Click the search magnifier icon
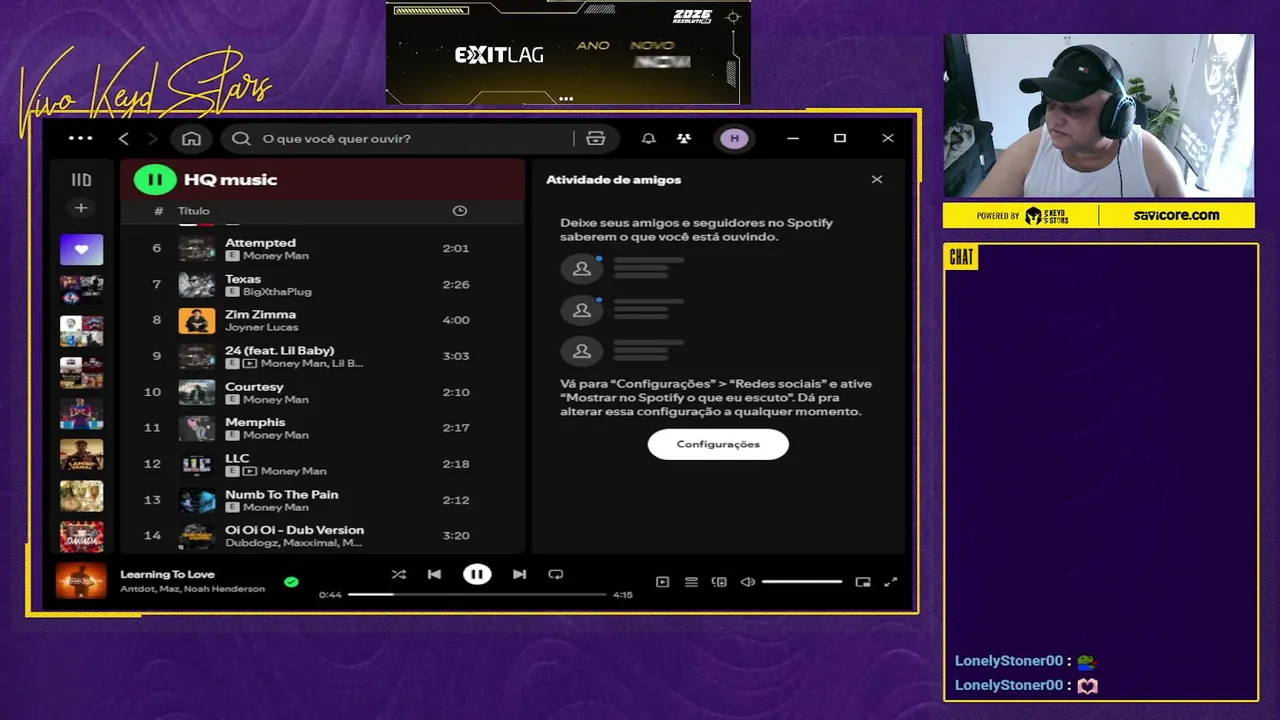The image size is (1280, 720). point(241,138)
